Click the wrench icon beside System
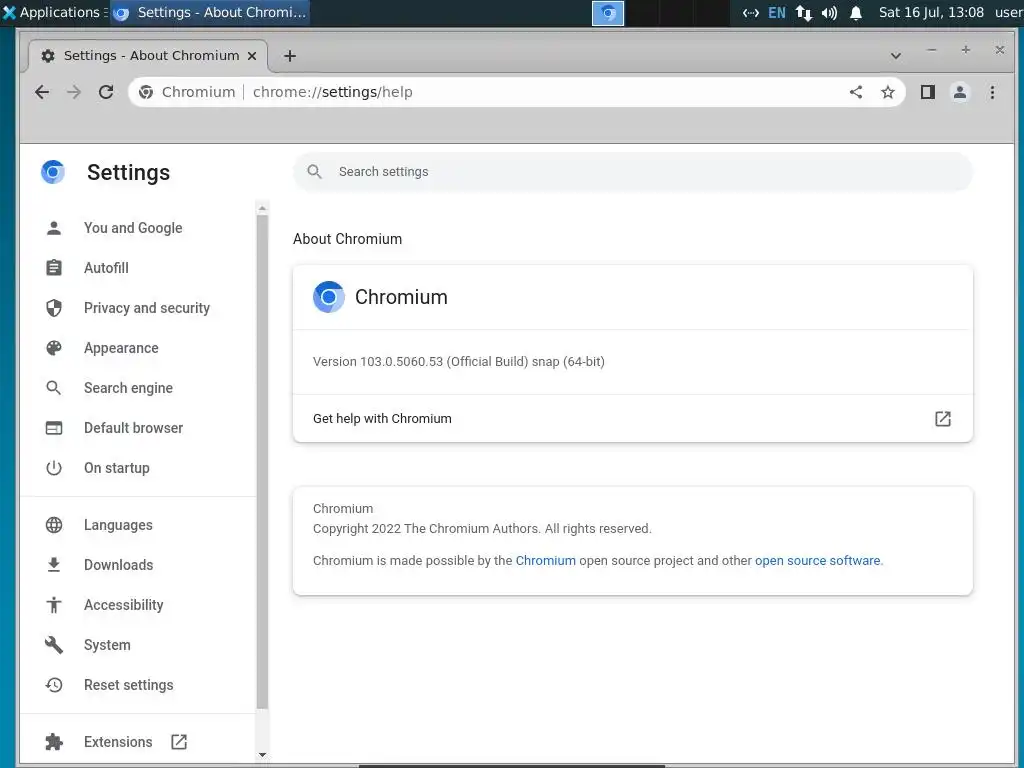 [x=54, y=645]
